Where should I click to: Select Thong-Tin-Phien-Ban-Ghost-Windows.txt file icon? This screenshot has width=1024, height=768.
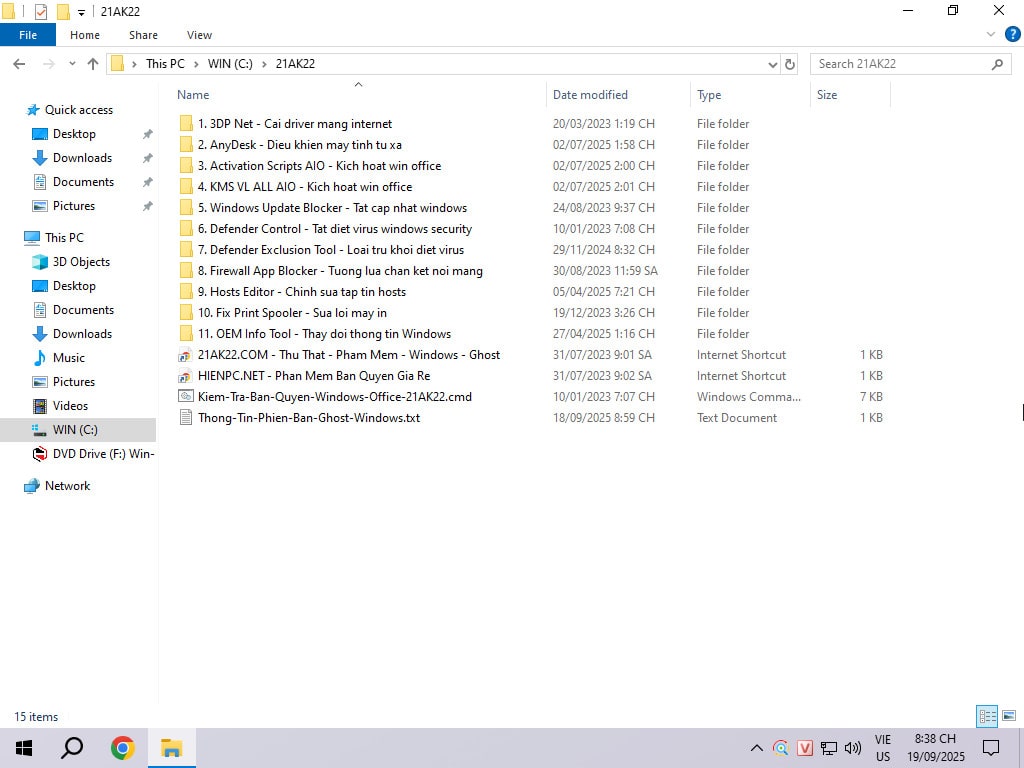tap(186, 417)
